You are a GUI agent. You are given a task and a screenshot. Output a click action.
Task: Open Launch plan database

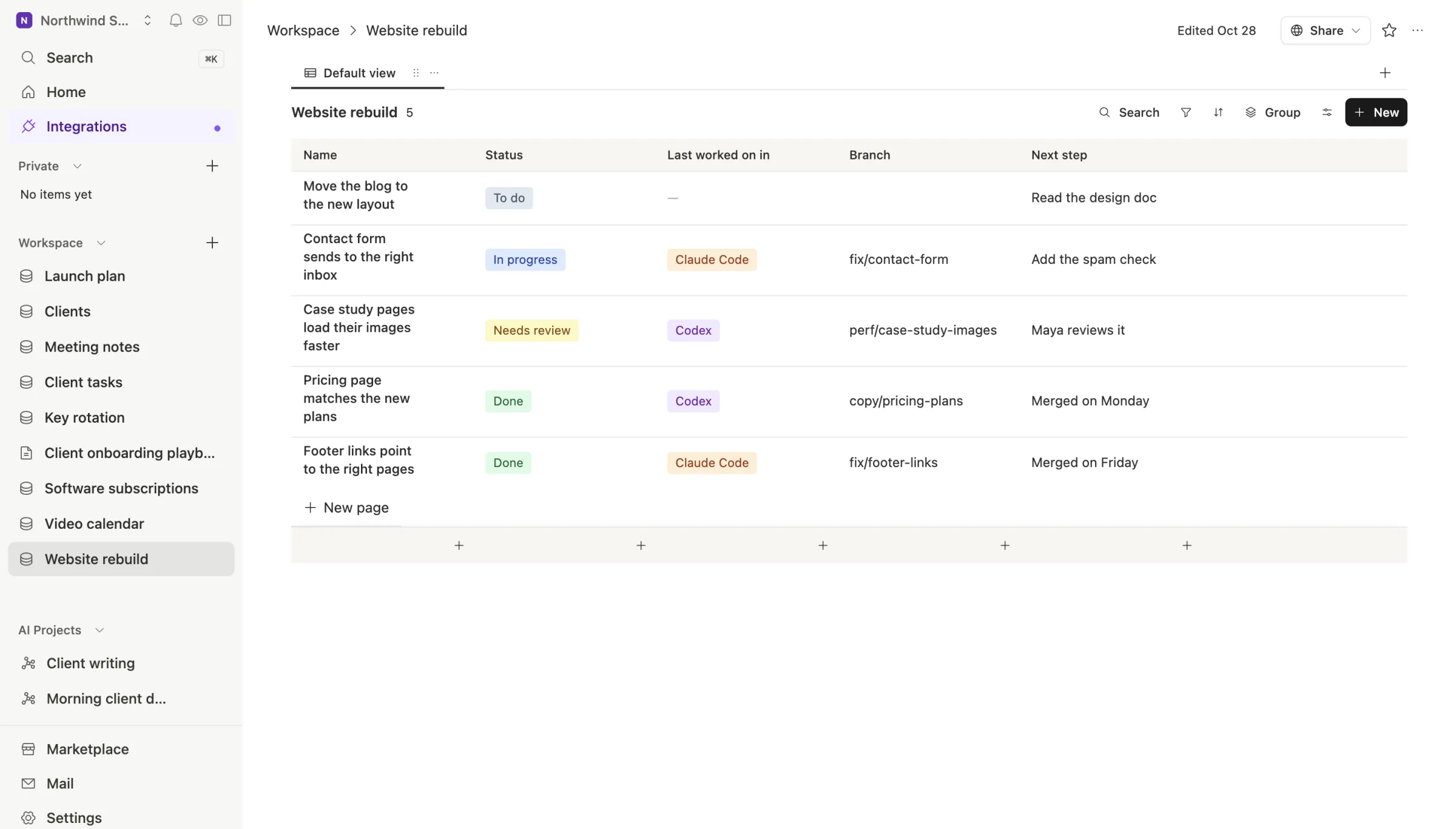pyautogui.click(x=121, y=277)
